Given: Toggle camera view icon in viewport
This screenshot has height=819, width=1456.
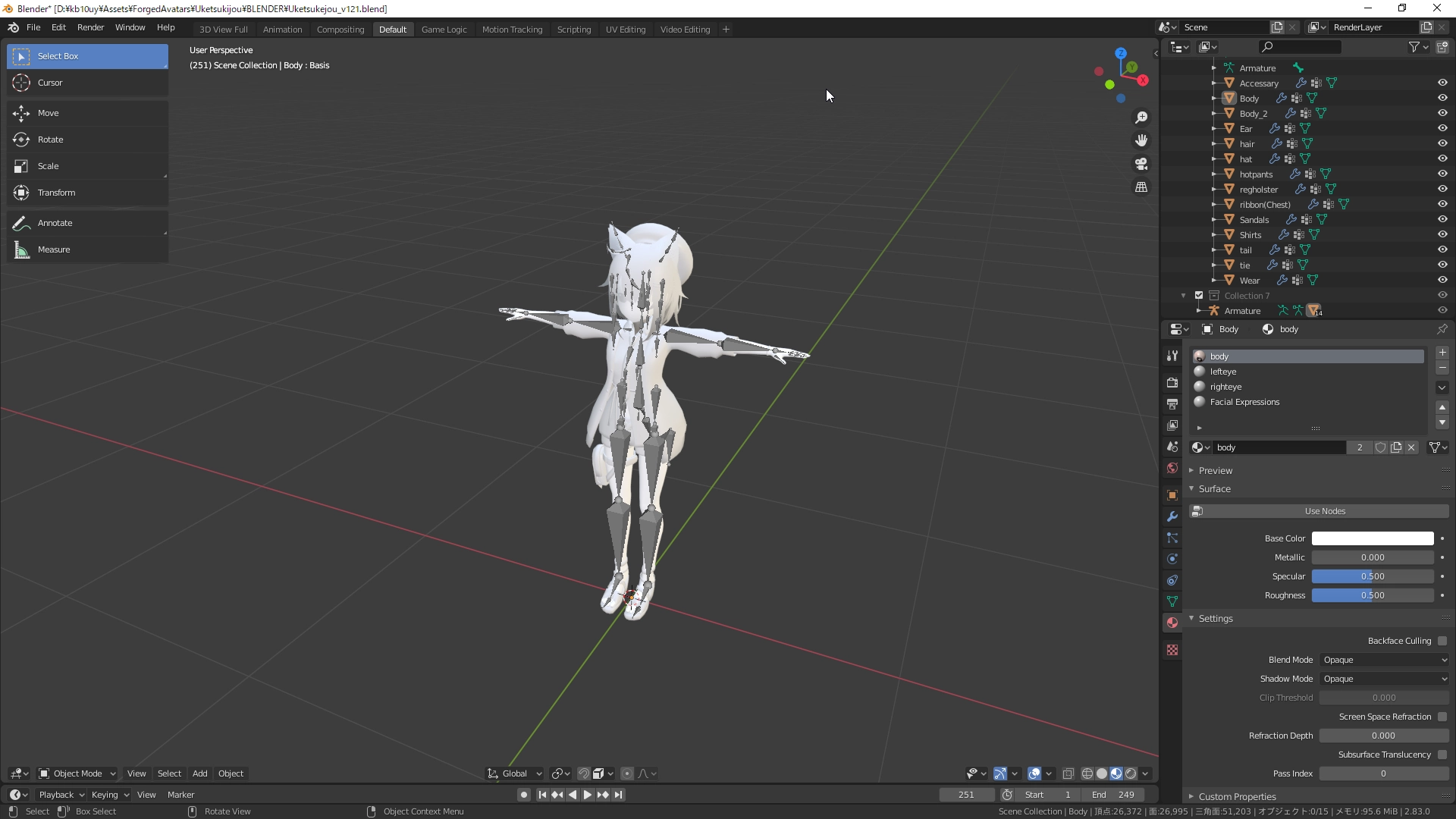Looking at the screenshot, I should click(x=1141, y=164).
